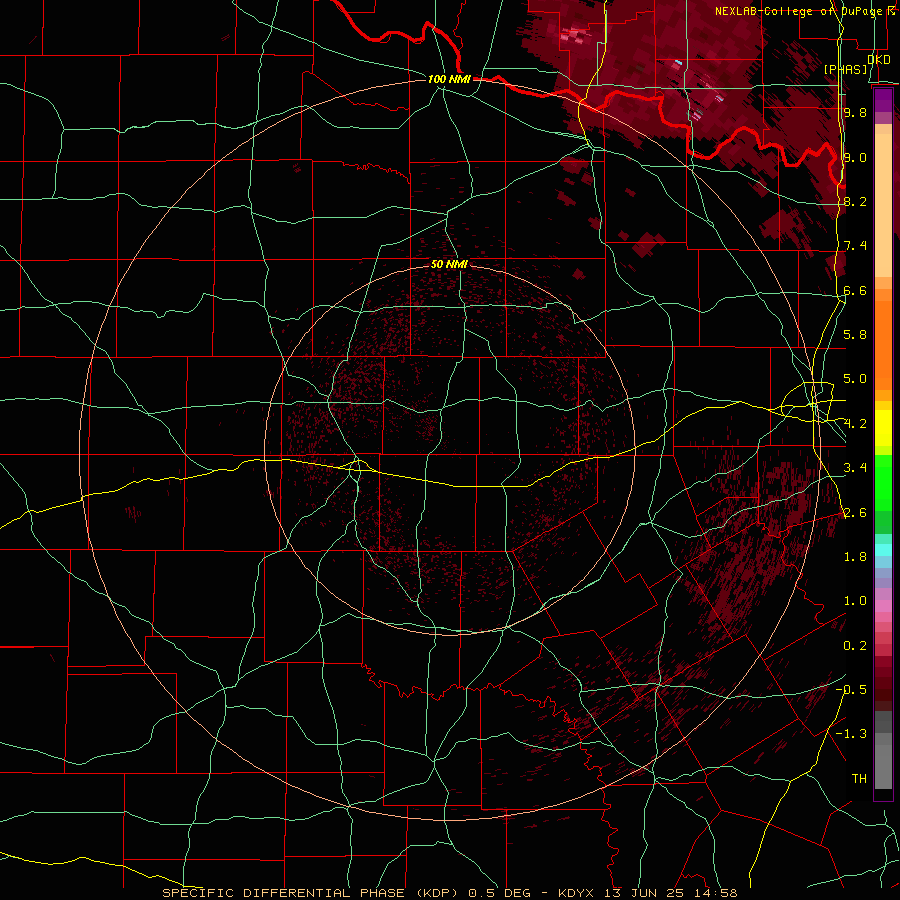Screen dimensions: 900x900
Task: Click the 100 NMI range ring label
Action: point(449,79)
